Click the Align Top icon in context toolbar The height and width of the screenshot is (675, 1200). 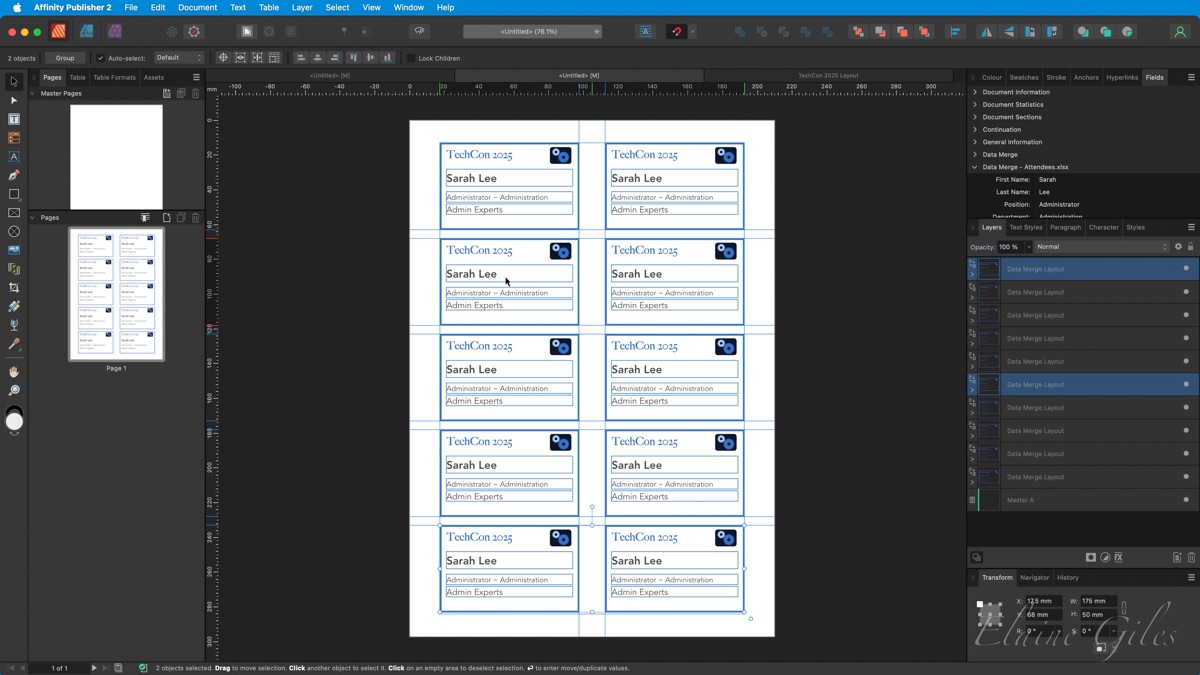353,58
